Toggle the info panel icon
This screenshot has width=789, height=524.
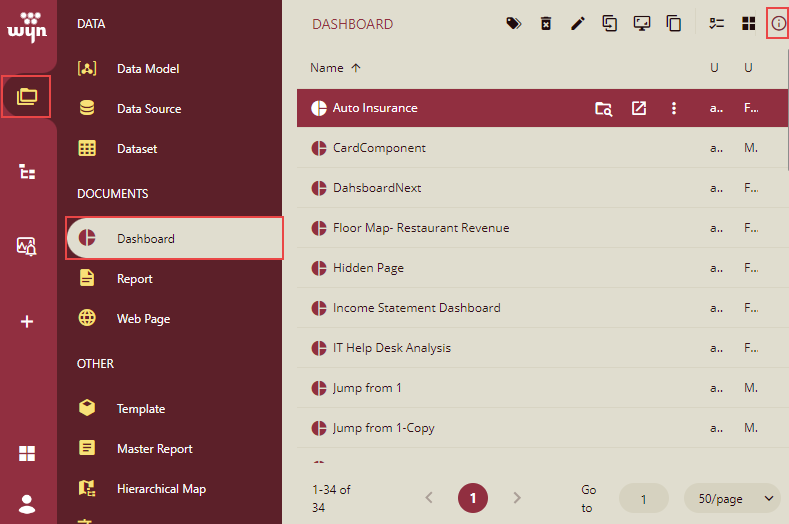pos(778,23)
